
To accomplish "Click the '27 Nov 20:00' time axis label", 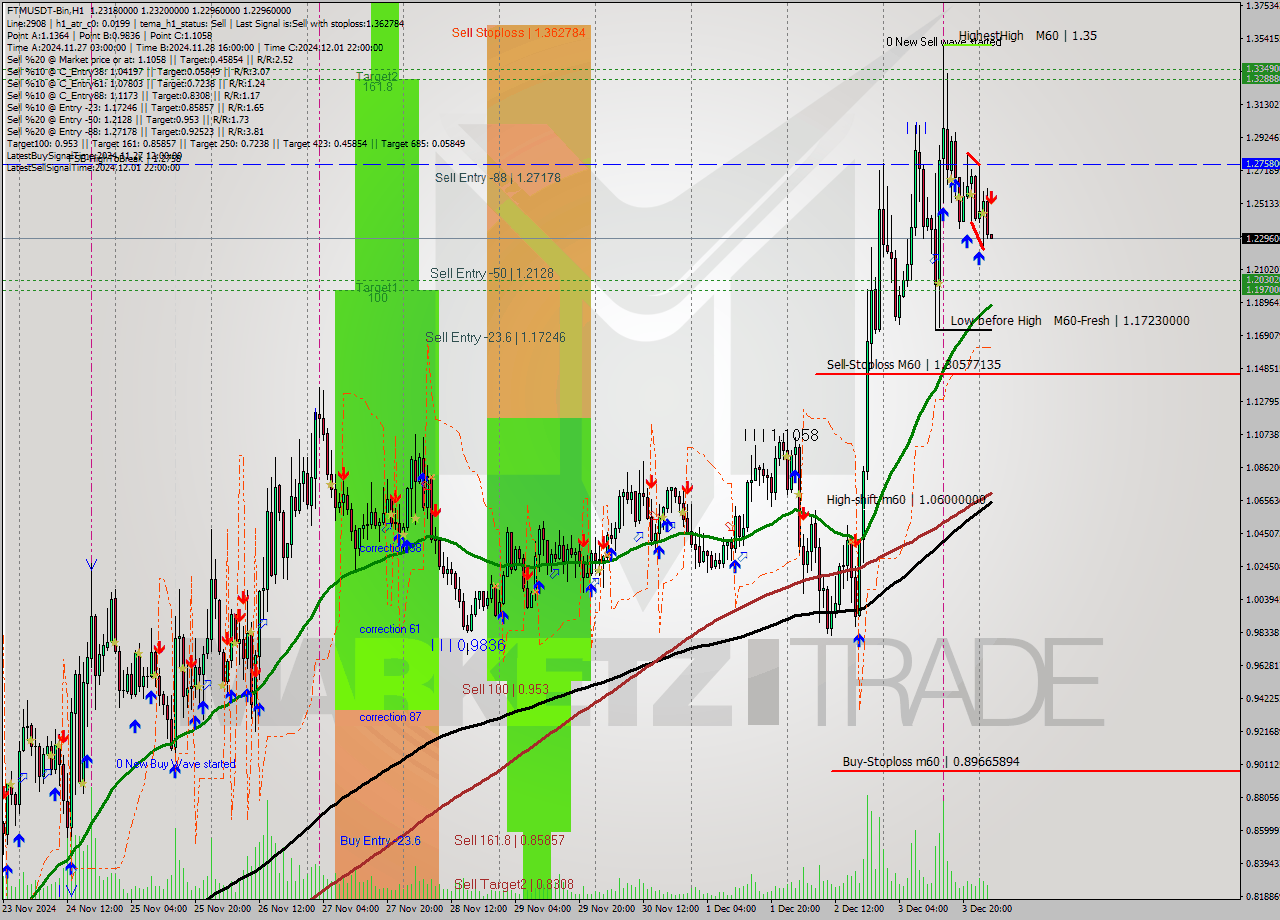I will click(x=417, y=909).
